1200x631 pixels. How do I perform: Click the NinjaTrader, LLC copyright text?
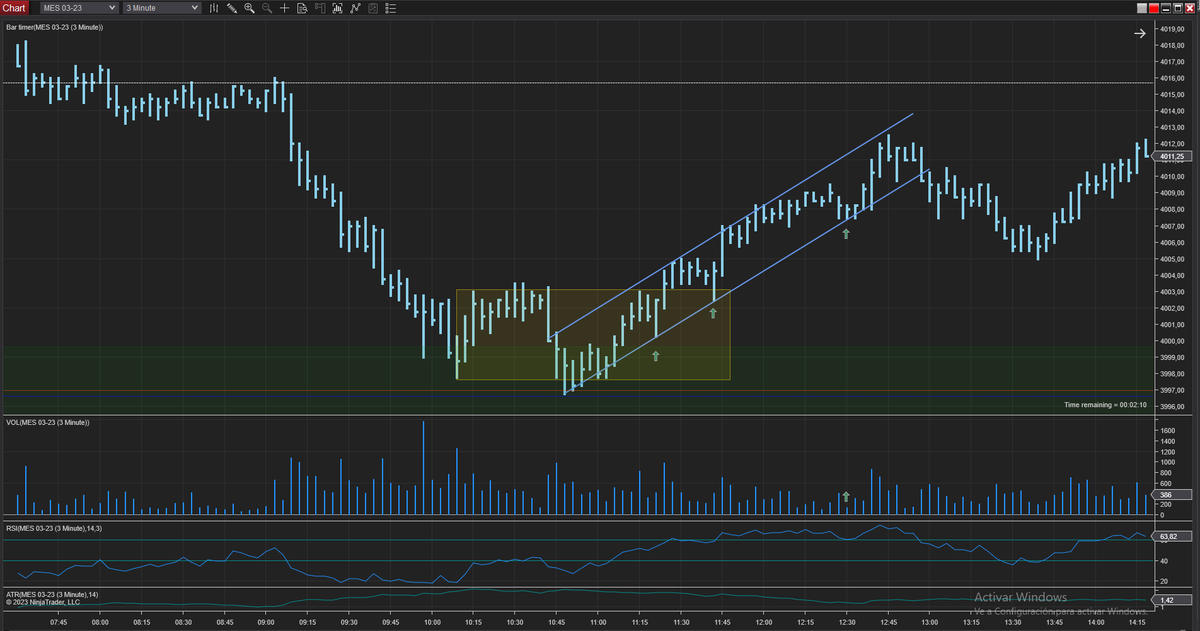(x=42, y=603)
